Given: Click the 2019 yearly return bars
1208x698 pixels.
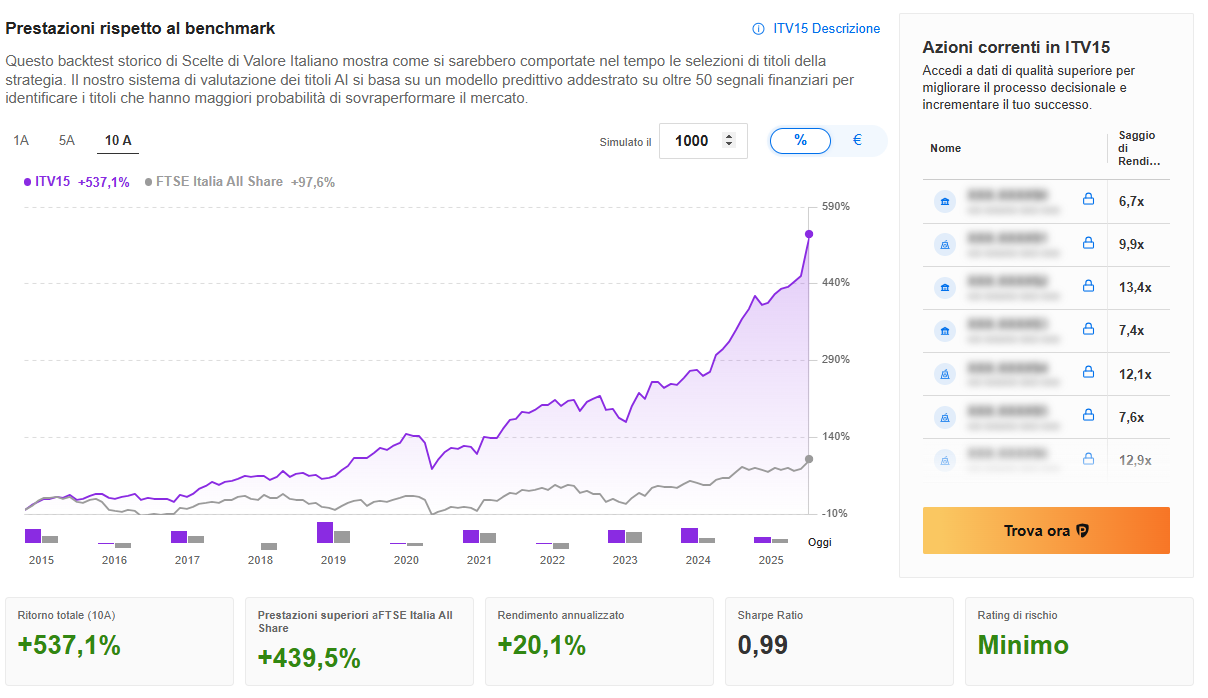Looking at the screenshot, I should pyautogui.click(x=333, y=533).
